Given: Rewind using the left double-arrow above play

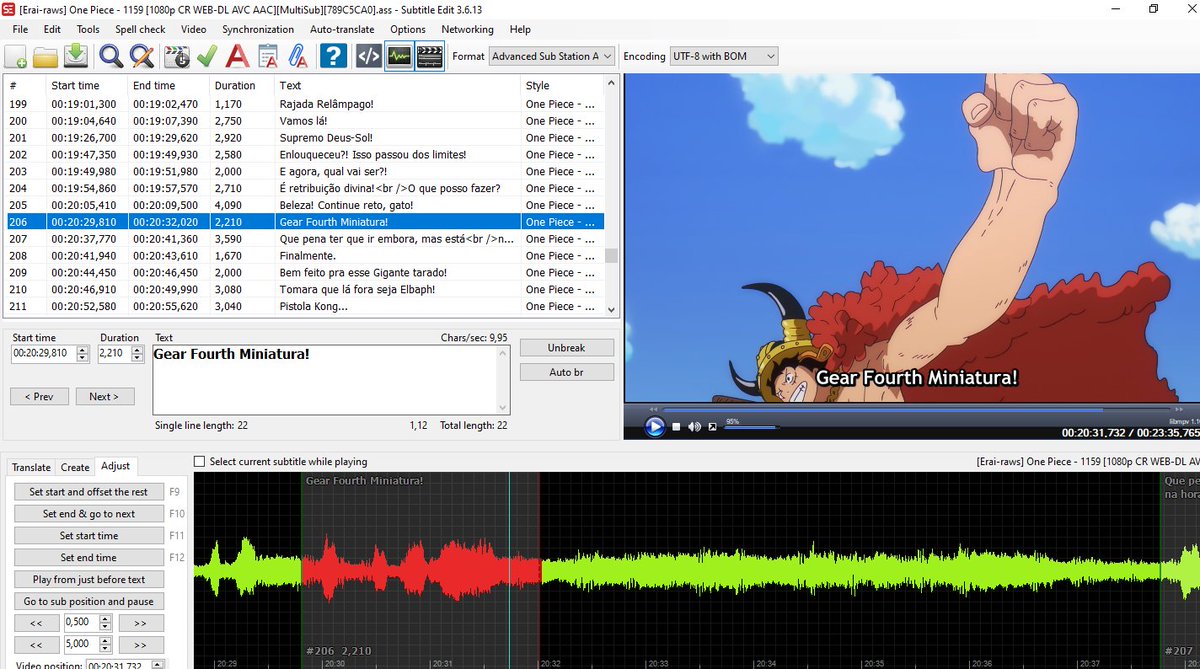Looking at the screenshot, I should [x=654, y=409].
